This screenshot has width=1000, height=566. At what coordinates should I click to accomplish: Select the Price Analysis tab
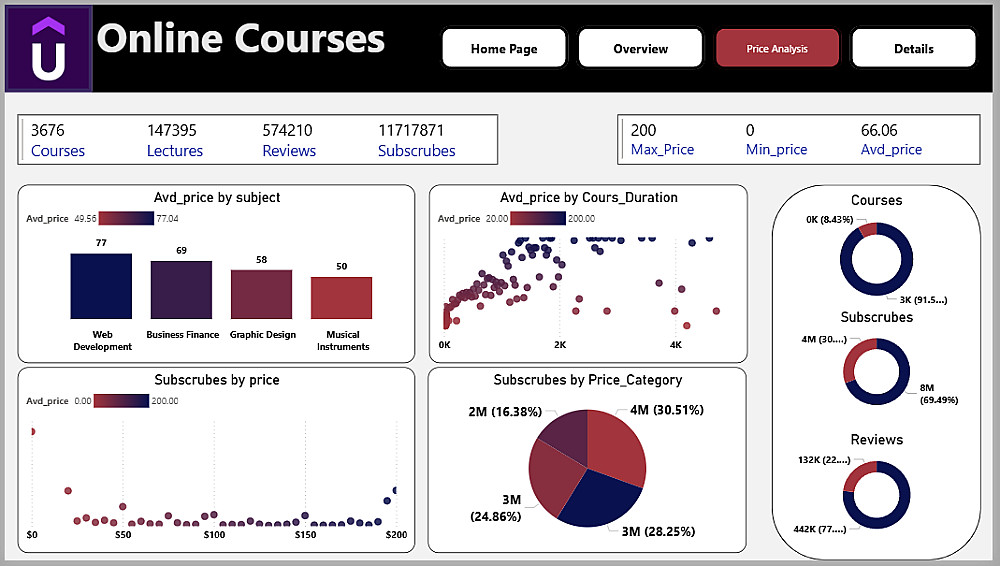(777, 48)
